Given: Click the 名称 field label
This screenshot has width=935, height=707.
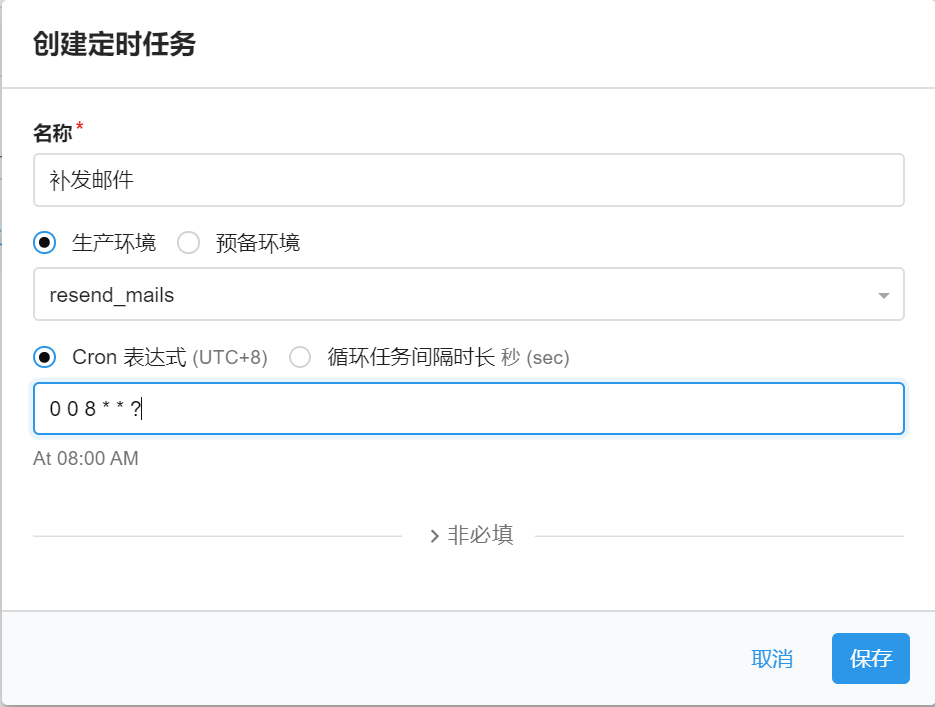Looking at the screenshot, I should click(53, 133).
